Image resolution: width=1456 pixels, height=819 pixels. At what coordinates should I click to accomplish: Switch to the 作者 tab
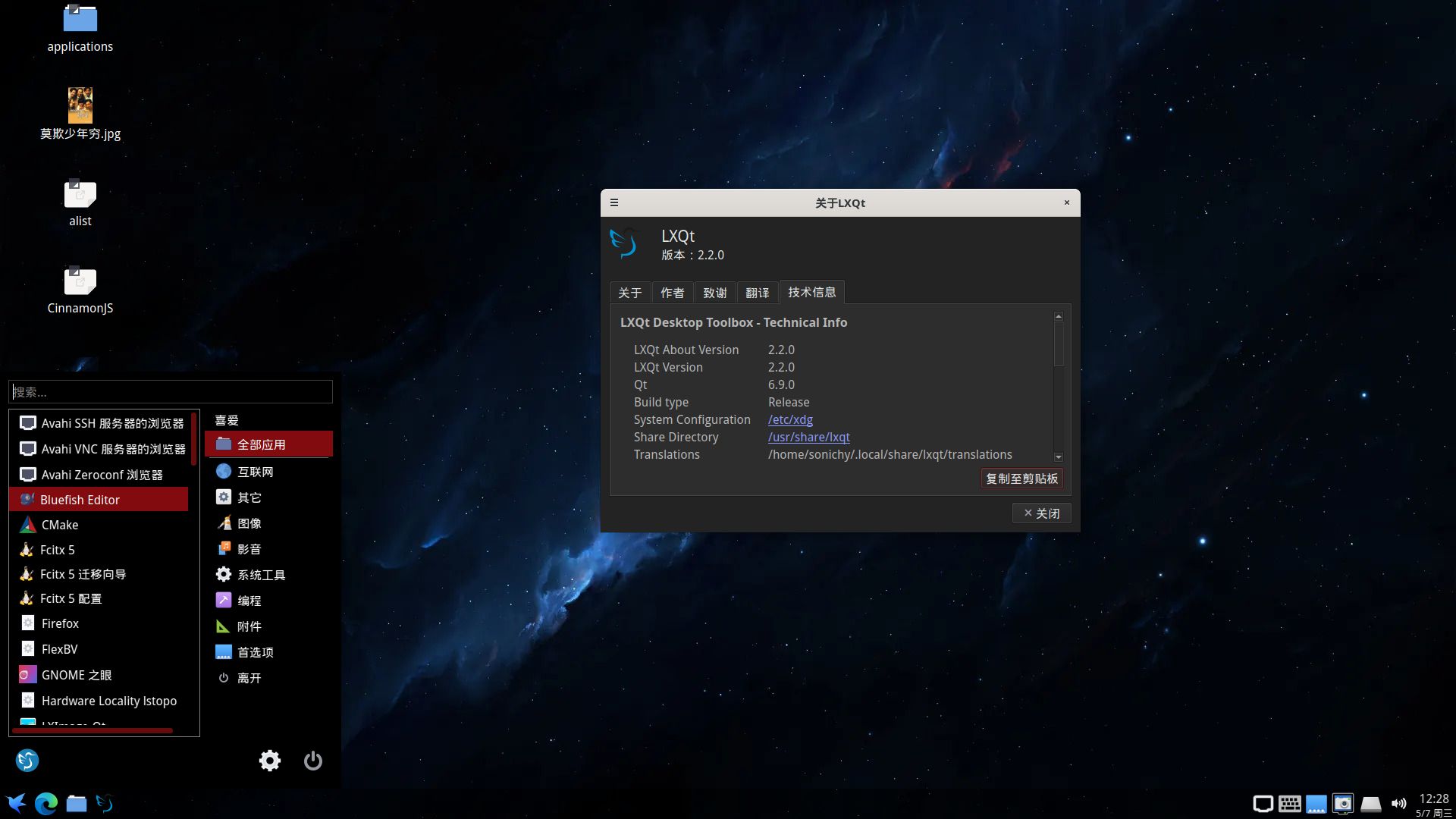click(672, 293)
